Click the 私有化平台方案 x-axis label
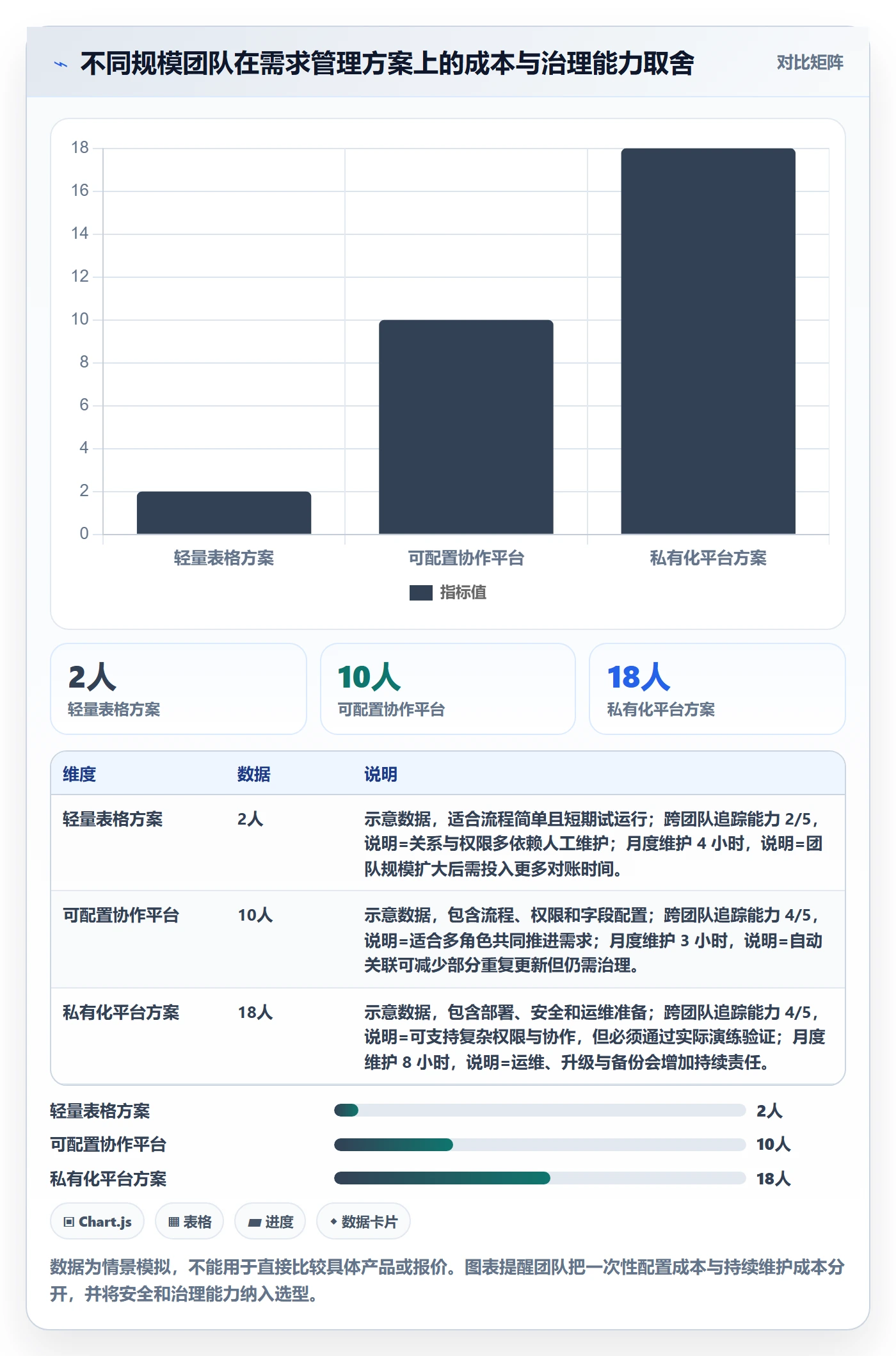Image resolution: width=896 pixels, height=1356 pixels. (x=708, y=558)
